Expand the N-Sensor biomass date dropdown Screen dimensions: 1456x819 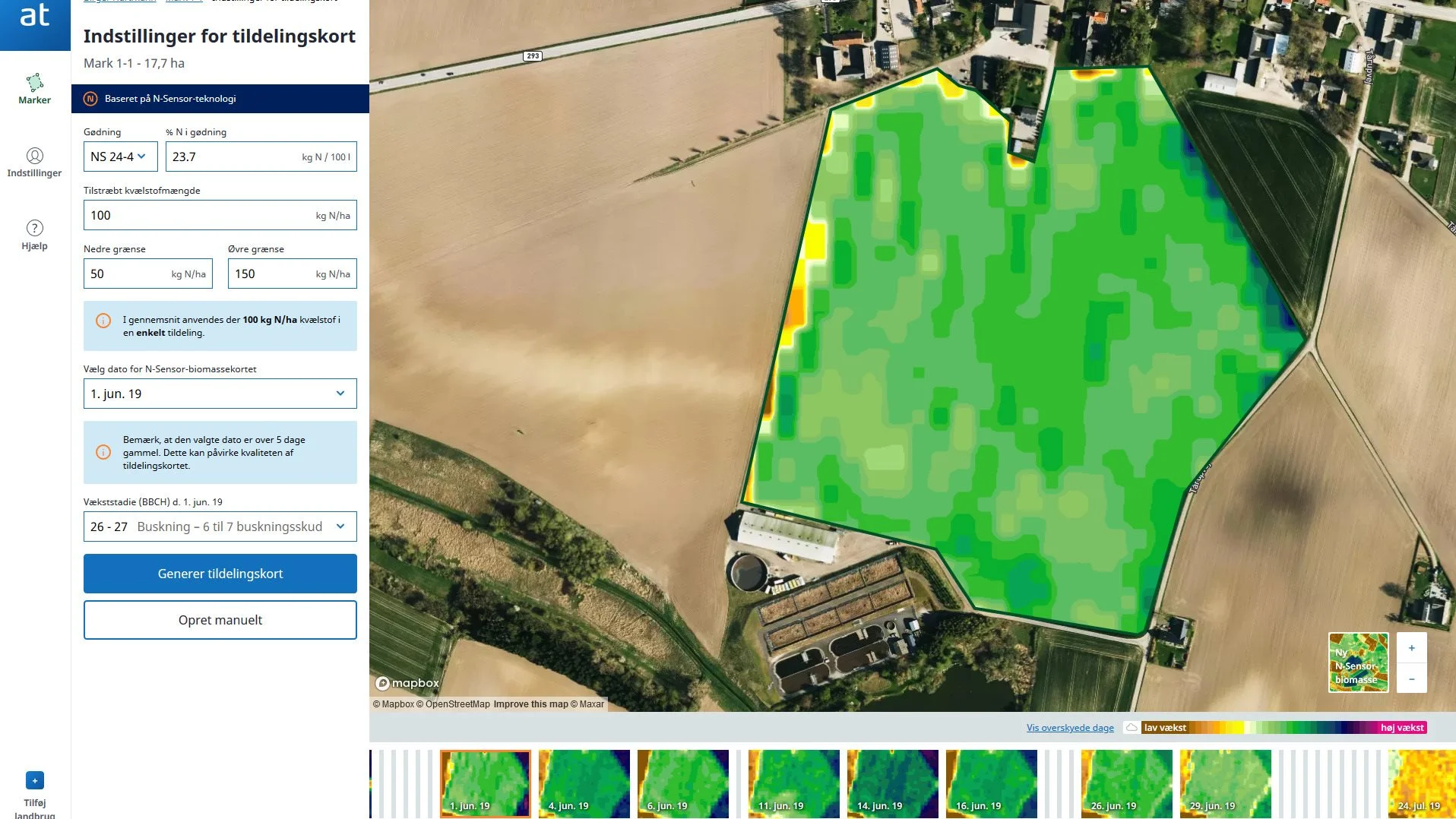click(220, 394)
